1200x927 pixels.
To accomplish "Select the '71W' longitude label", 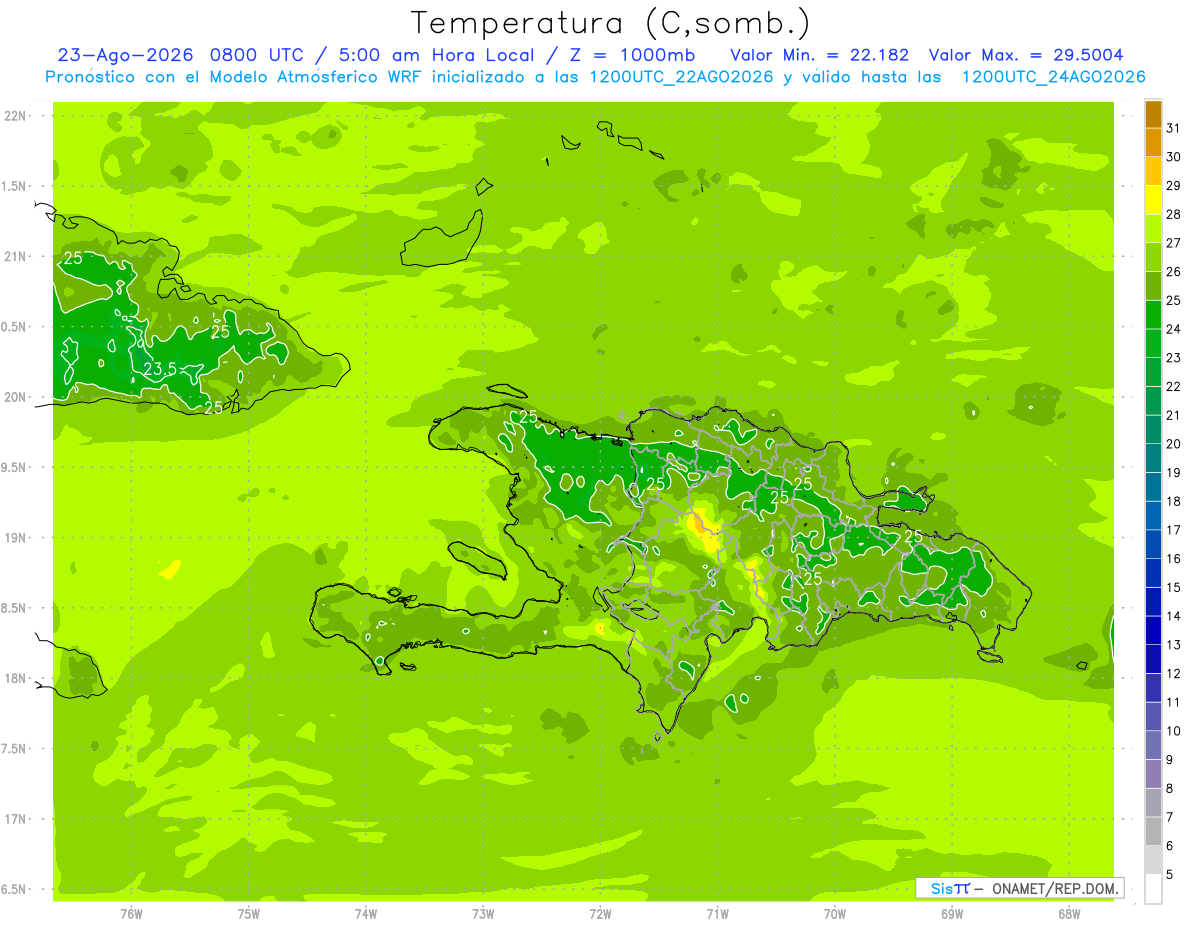I will pos(717,913).
